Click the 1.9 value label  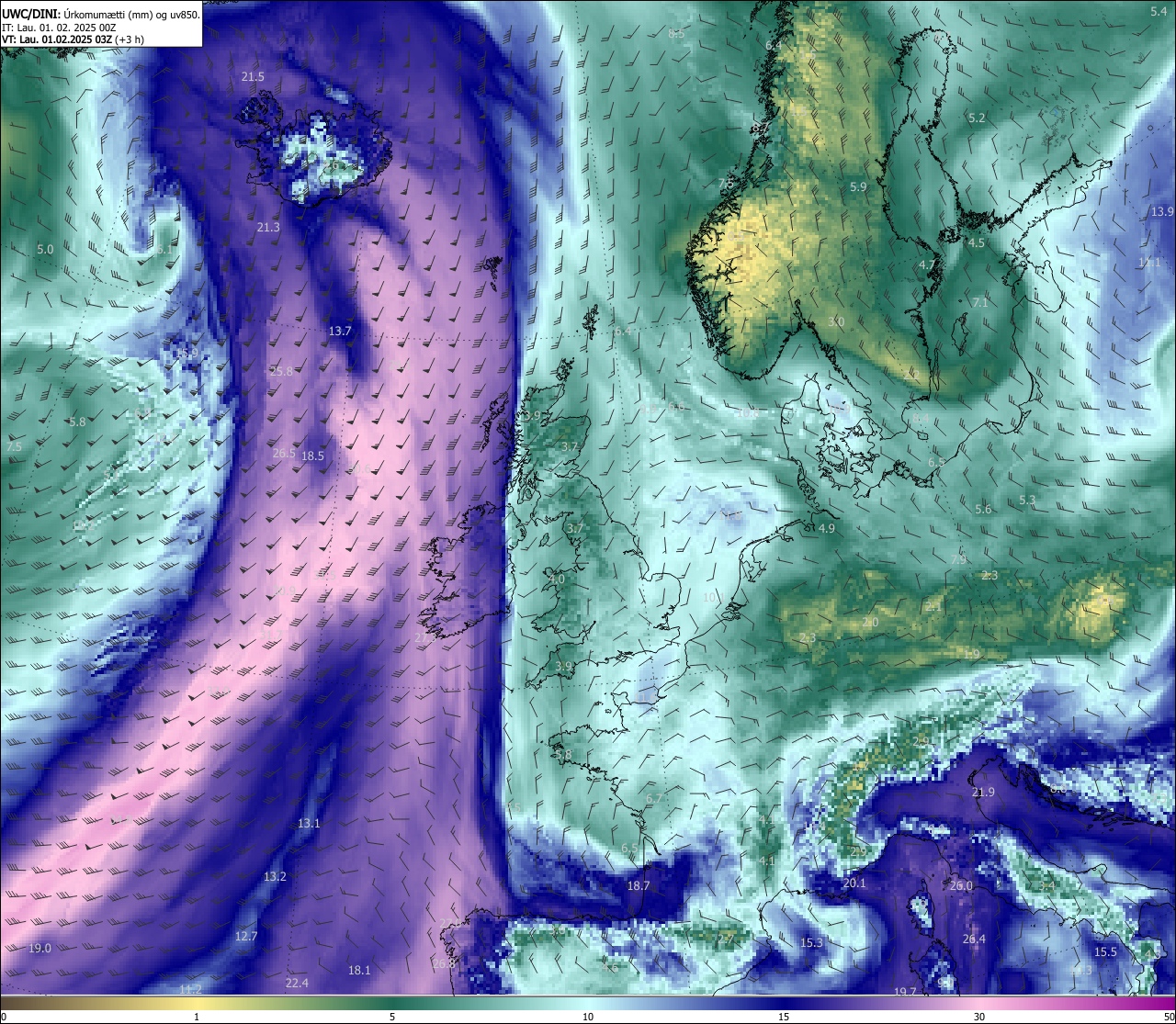pos(972,653)
